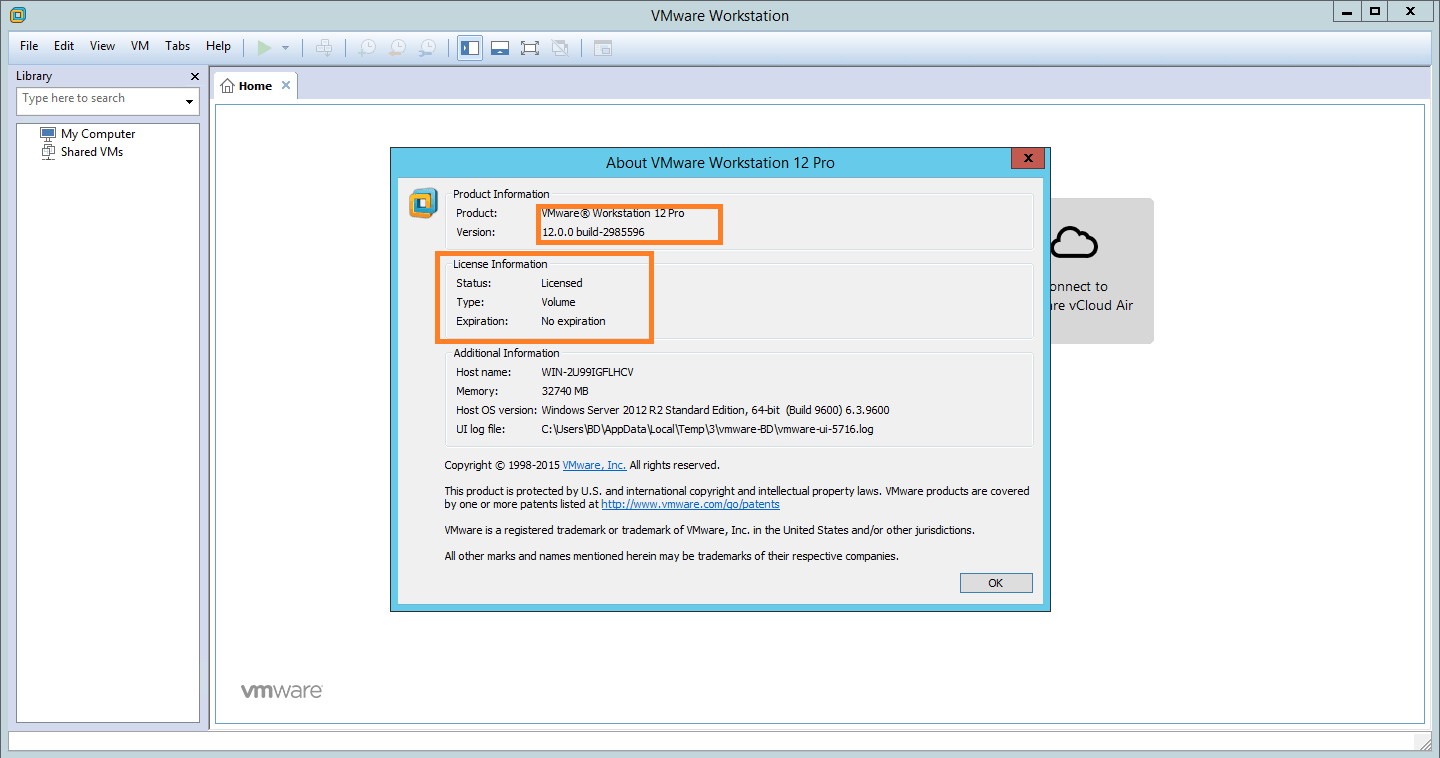
Task: Close the Home tab
Action: 286,85
